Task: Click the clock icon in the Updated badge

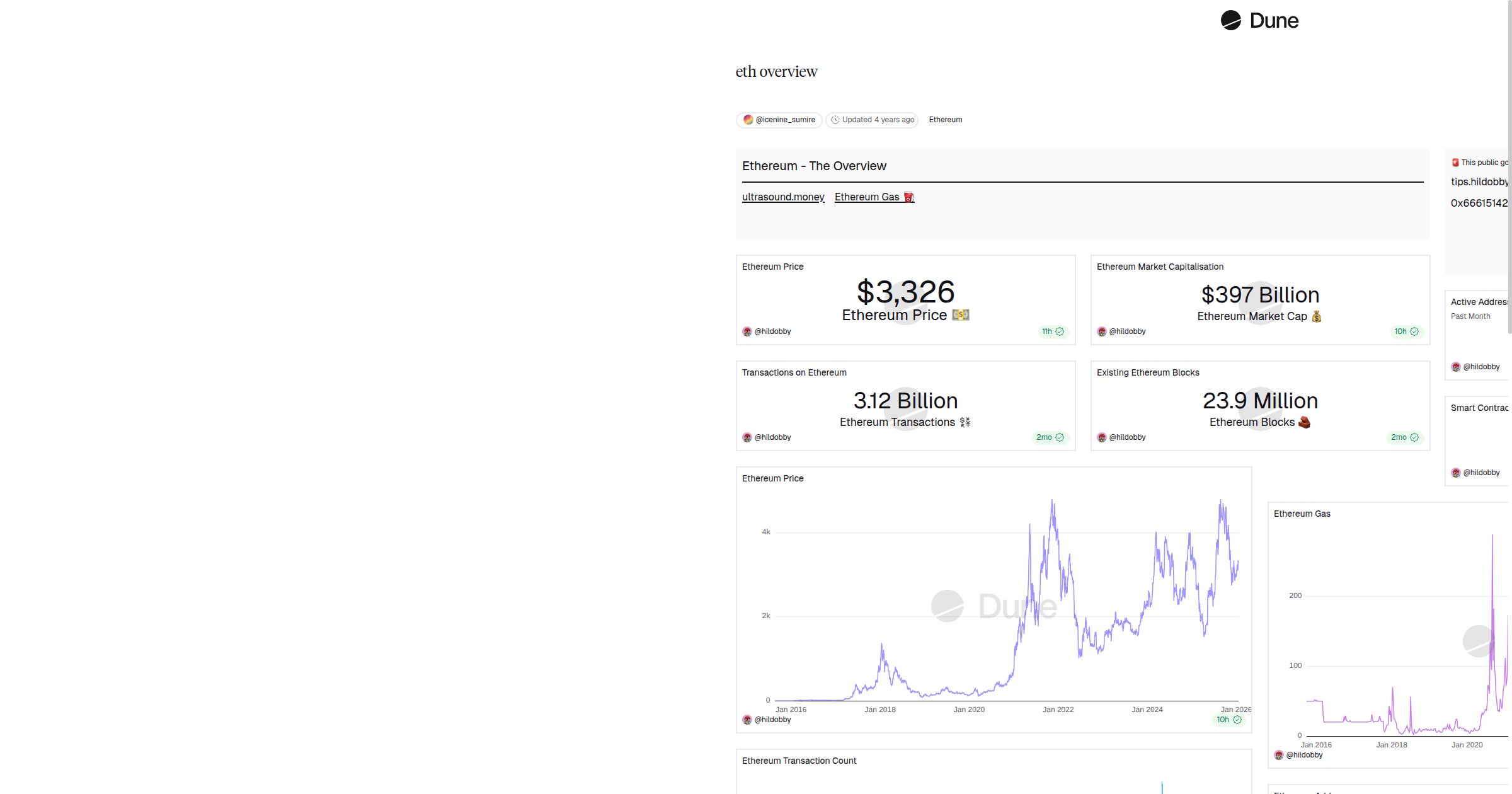Action: point(835,120)
